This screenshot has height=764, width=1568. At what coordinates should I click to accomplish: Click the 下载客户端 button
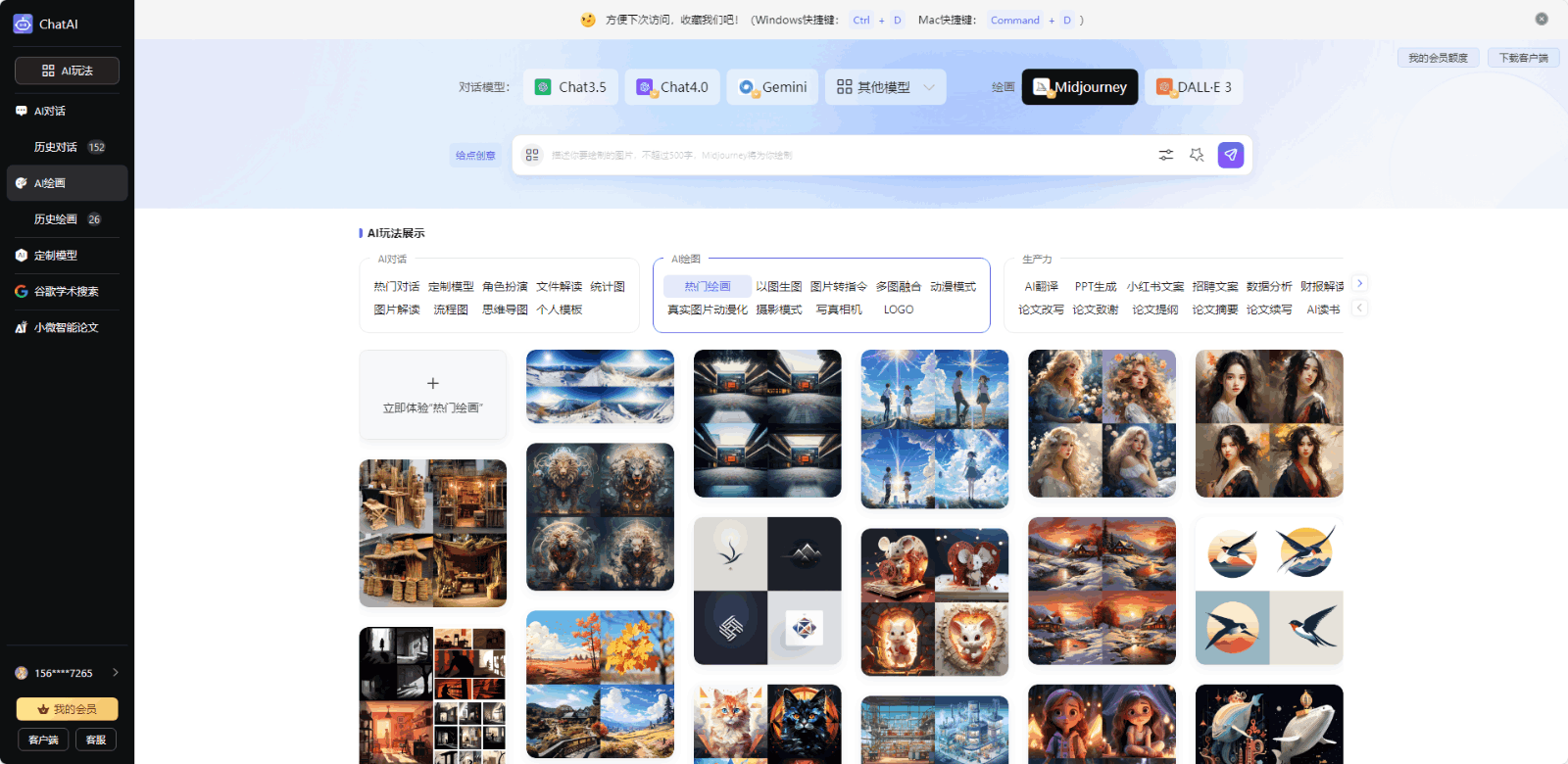click(1523, 58)
